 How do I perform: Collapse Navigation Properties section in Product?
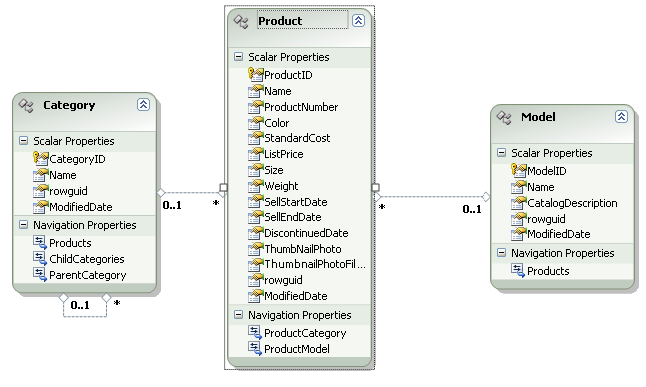(238, 314)
